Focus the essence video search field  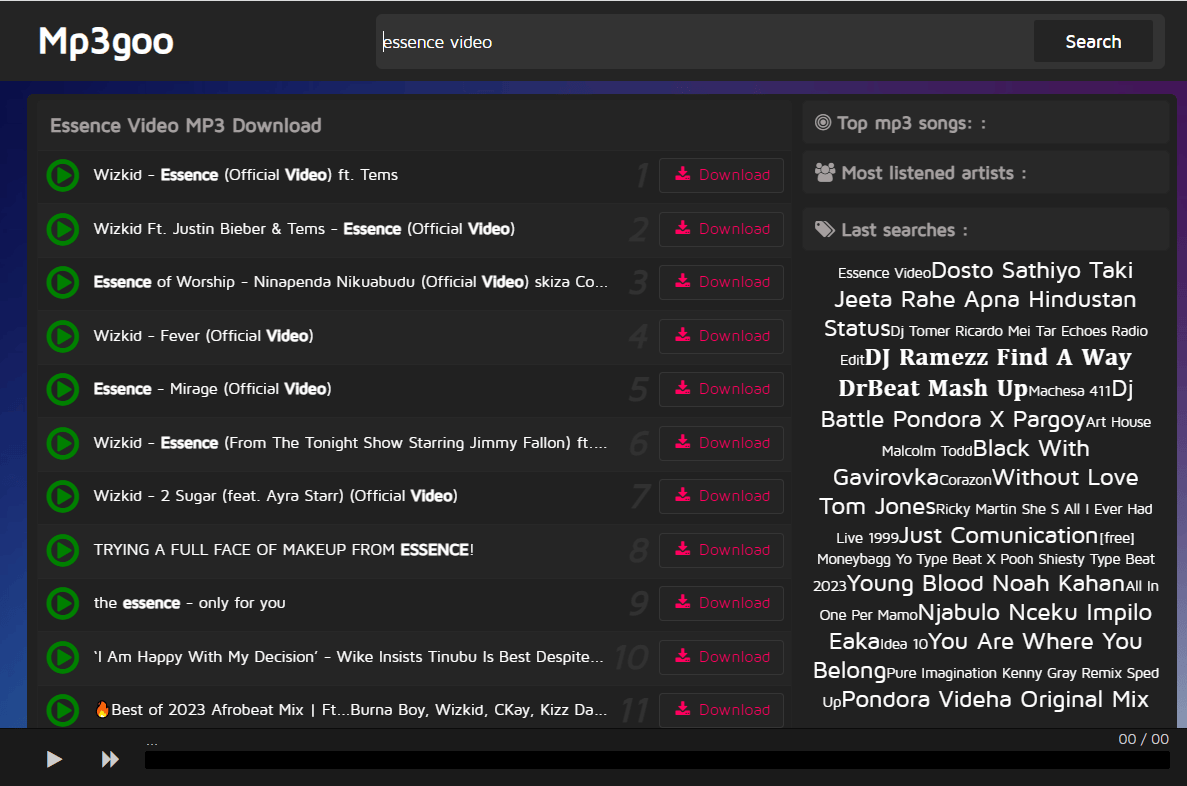coord(704,42)
